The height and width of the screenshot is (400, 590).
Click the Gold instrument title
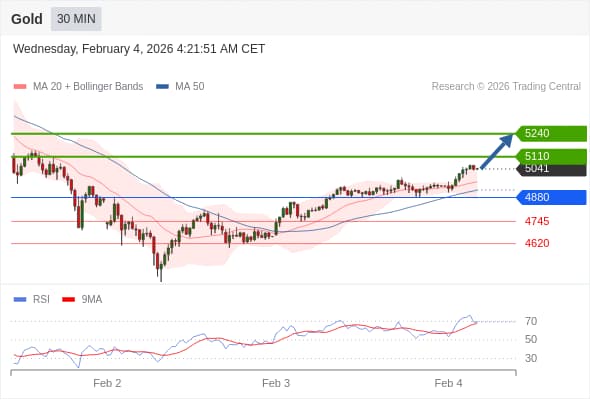click(27, 19)
